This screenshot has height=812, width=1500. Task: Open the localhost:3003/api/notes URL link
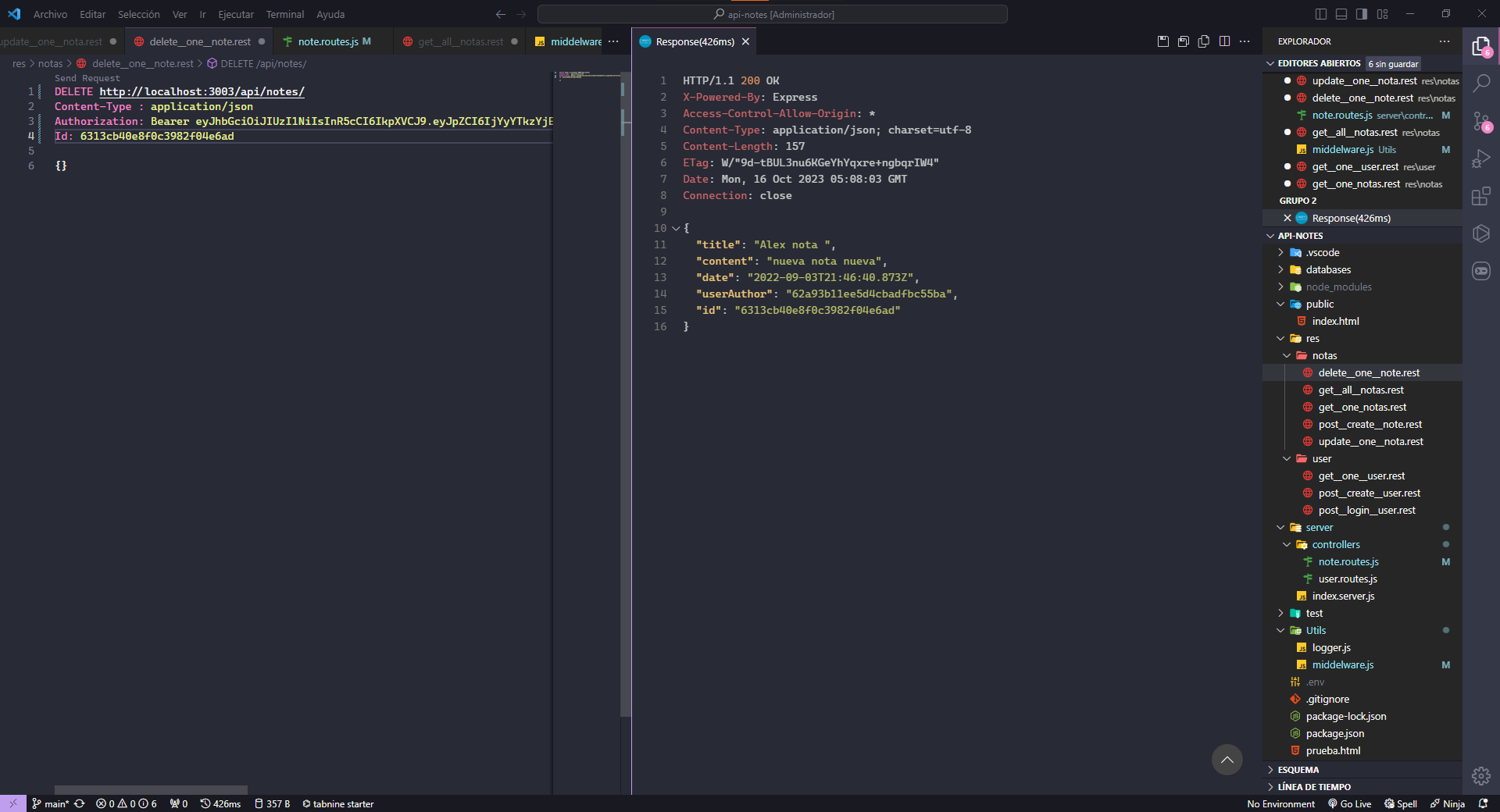coord(202,91)
